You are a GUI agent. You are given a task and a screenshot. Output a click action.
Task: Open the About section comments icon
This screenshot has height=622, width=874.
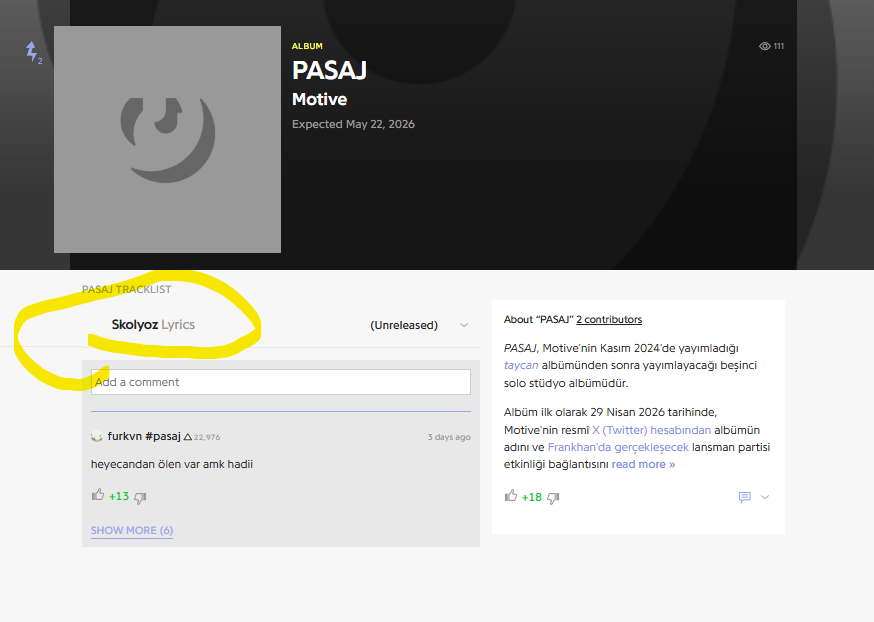click(745, 497)
